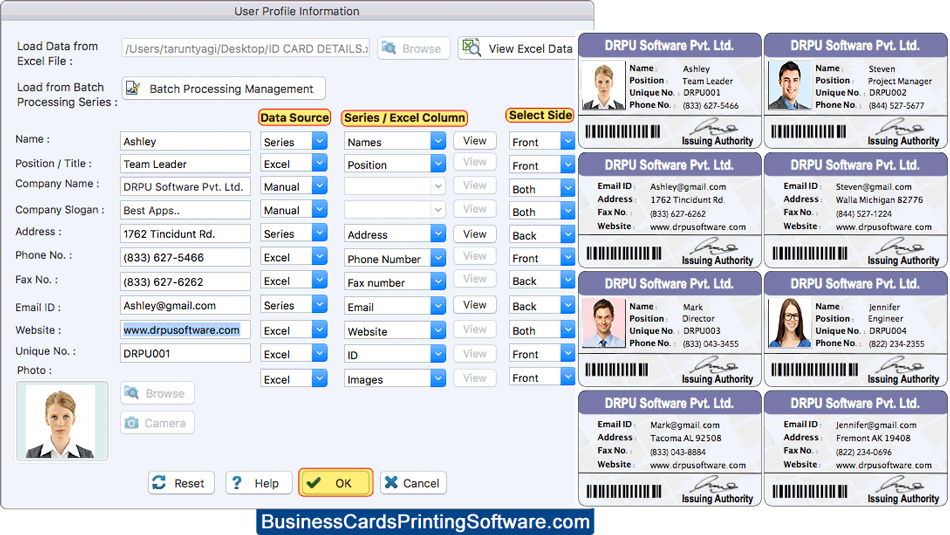Confirm with the OK button
The width and height of the screenshot is (950, 535).
336,483
